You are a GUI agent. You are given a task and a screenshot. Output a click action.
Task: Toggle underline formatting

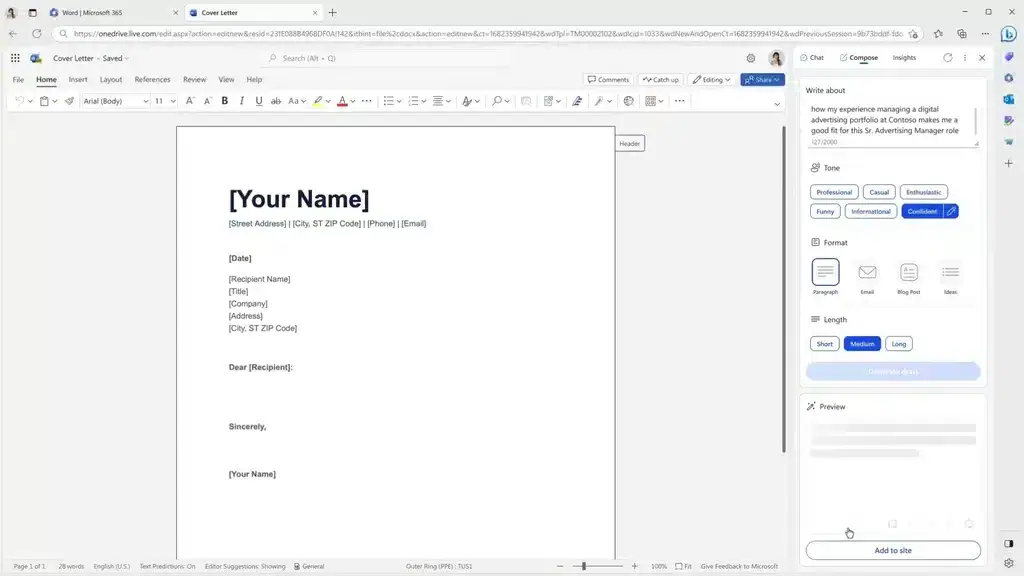click(258, 100)
